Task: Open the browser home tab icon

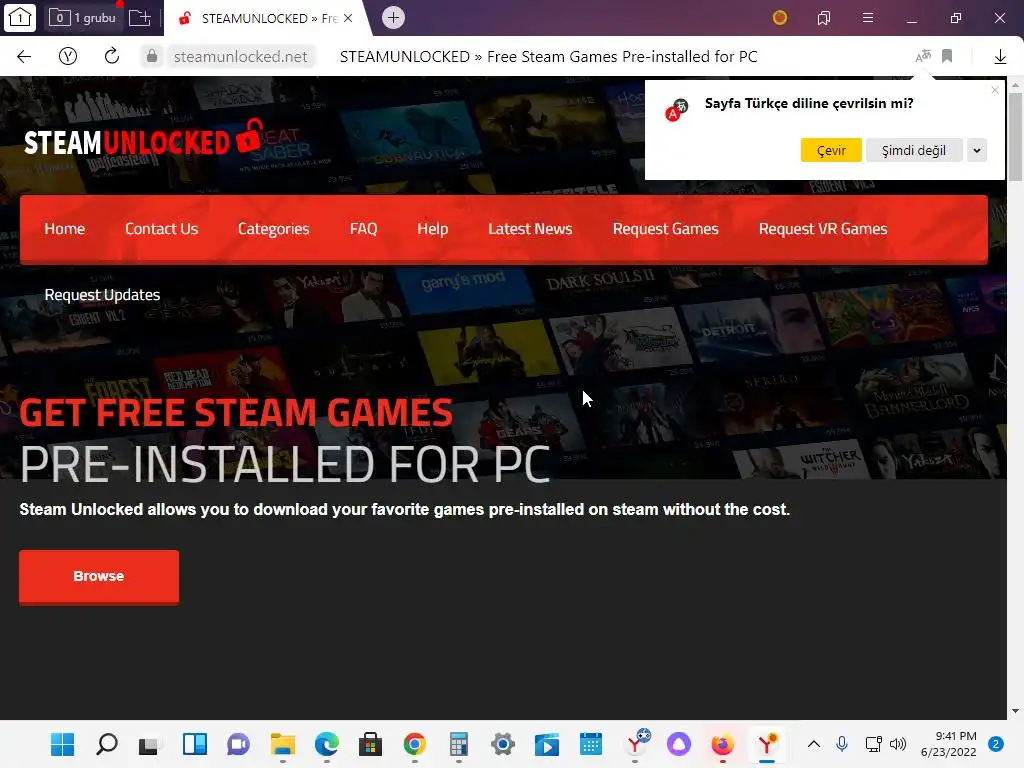Action: coord(20,18)
